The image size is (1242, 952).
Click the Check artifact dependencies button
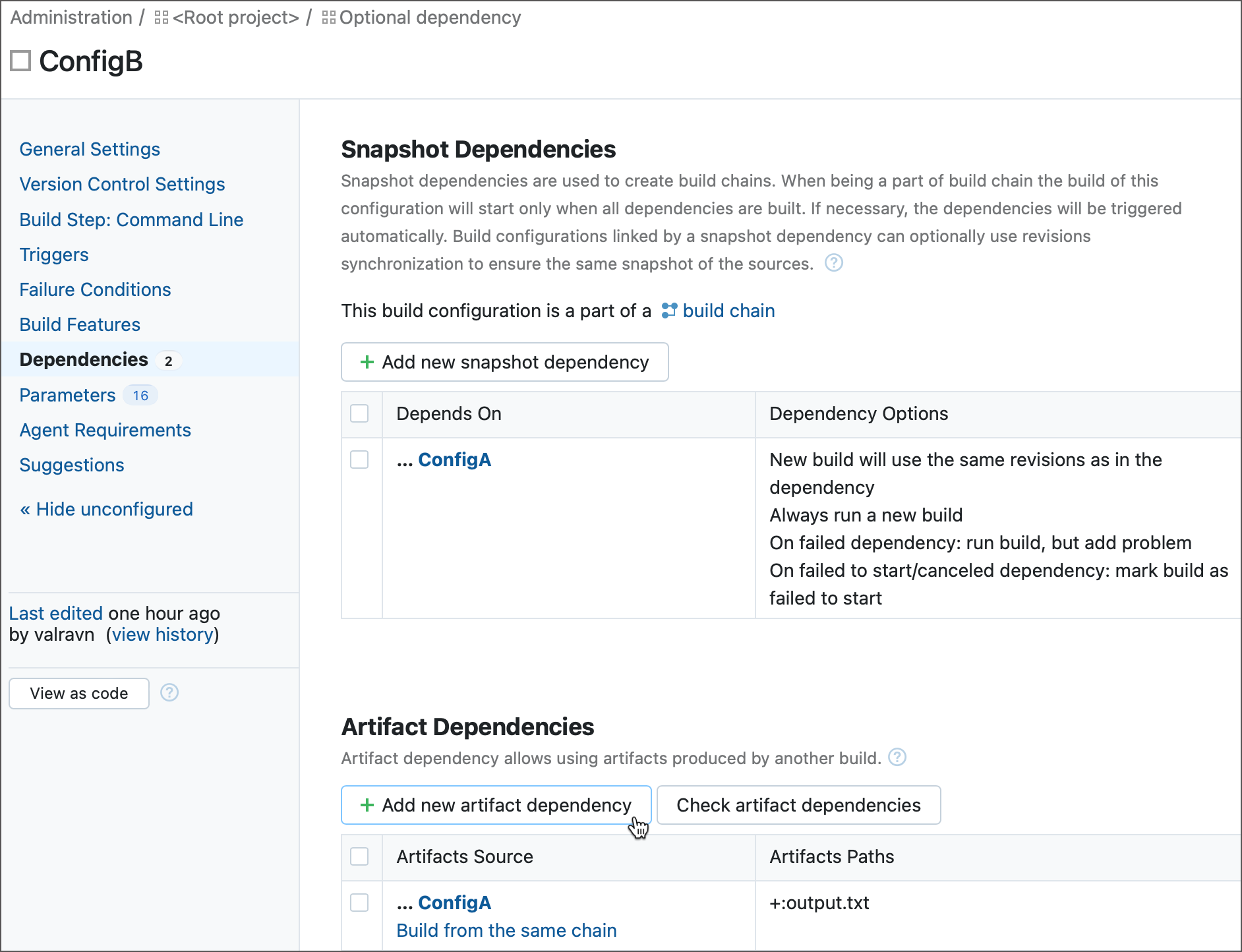(798, 805)
